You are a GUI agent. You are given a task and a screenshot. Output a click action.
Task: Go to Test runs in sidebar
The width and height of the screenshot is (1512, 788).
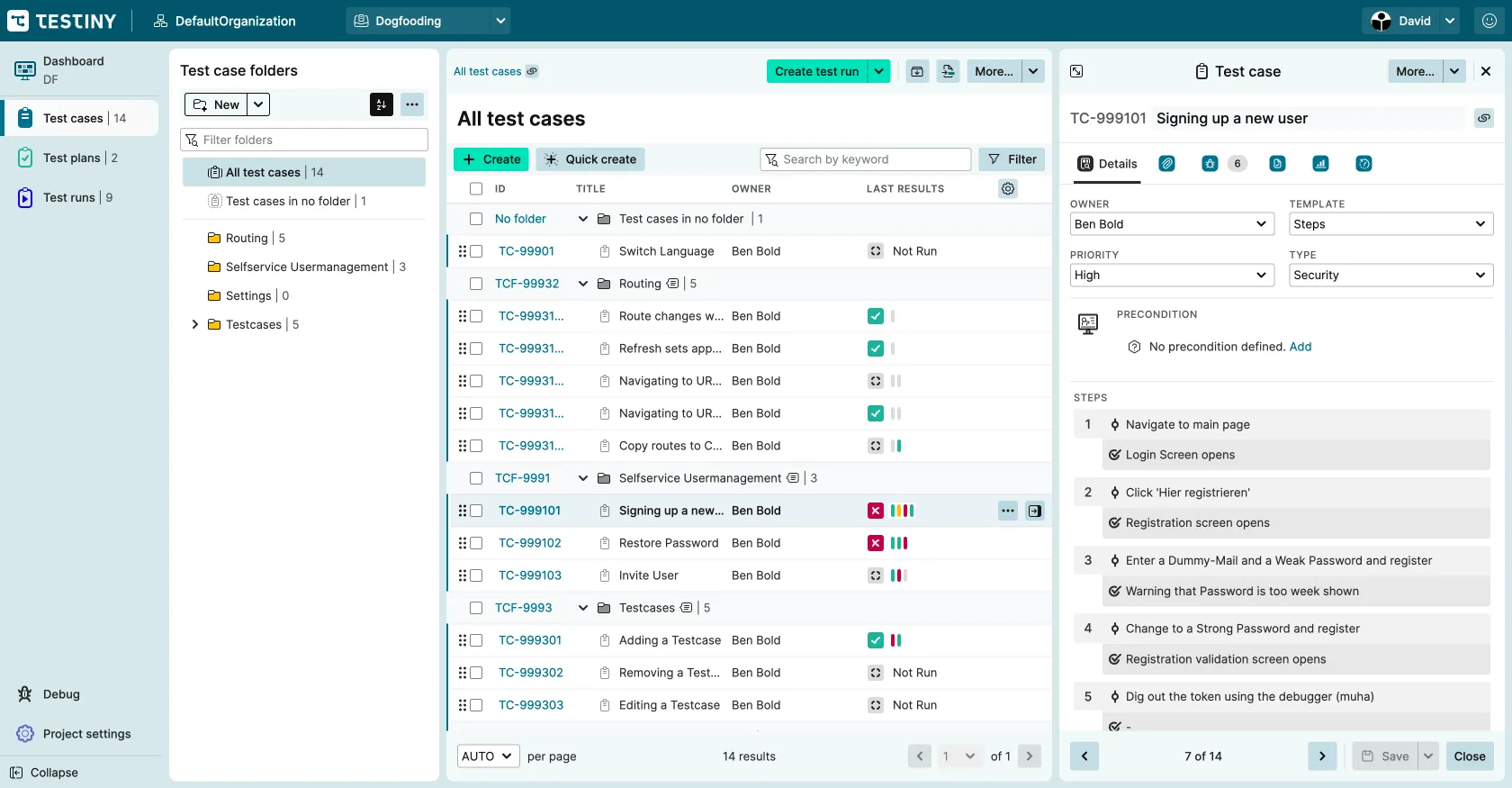click(69, 197)
